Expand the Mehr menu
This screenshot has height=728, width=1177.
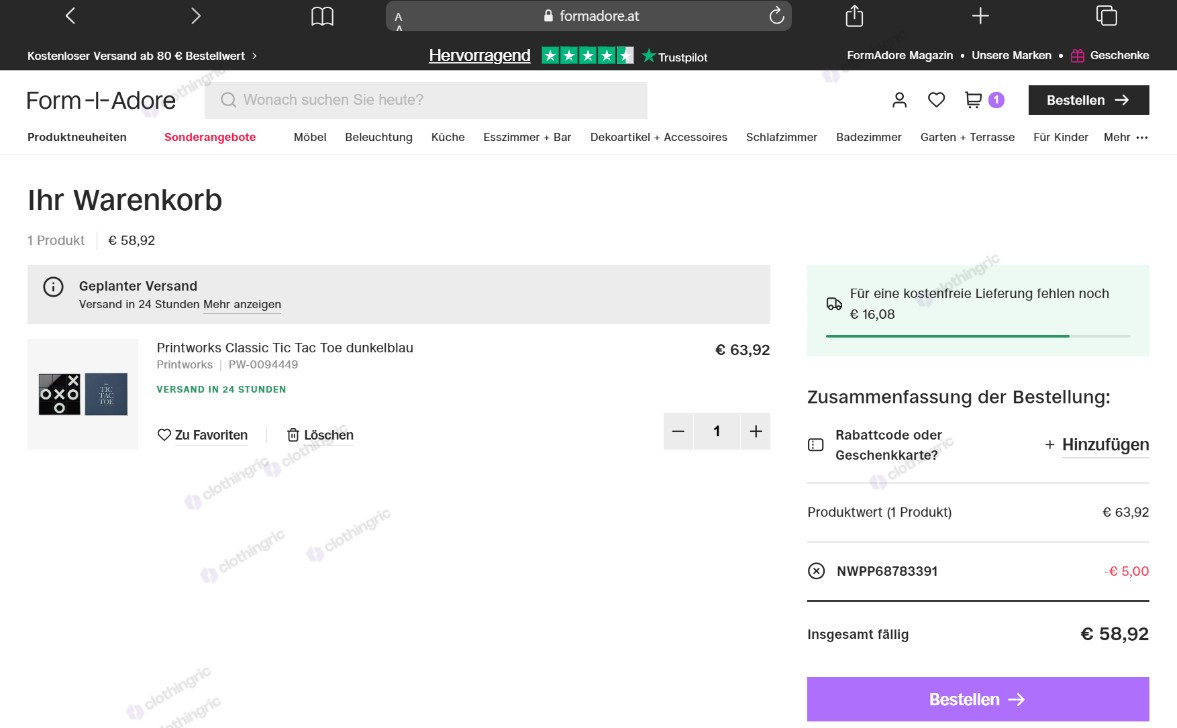[1125, 137]
